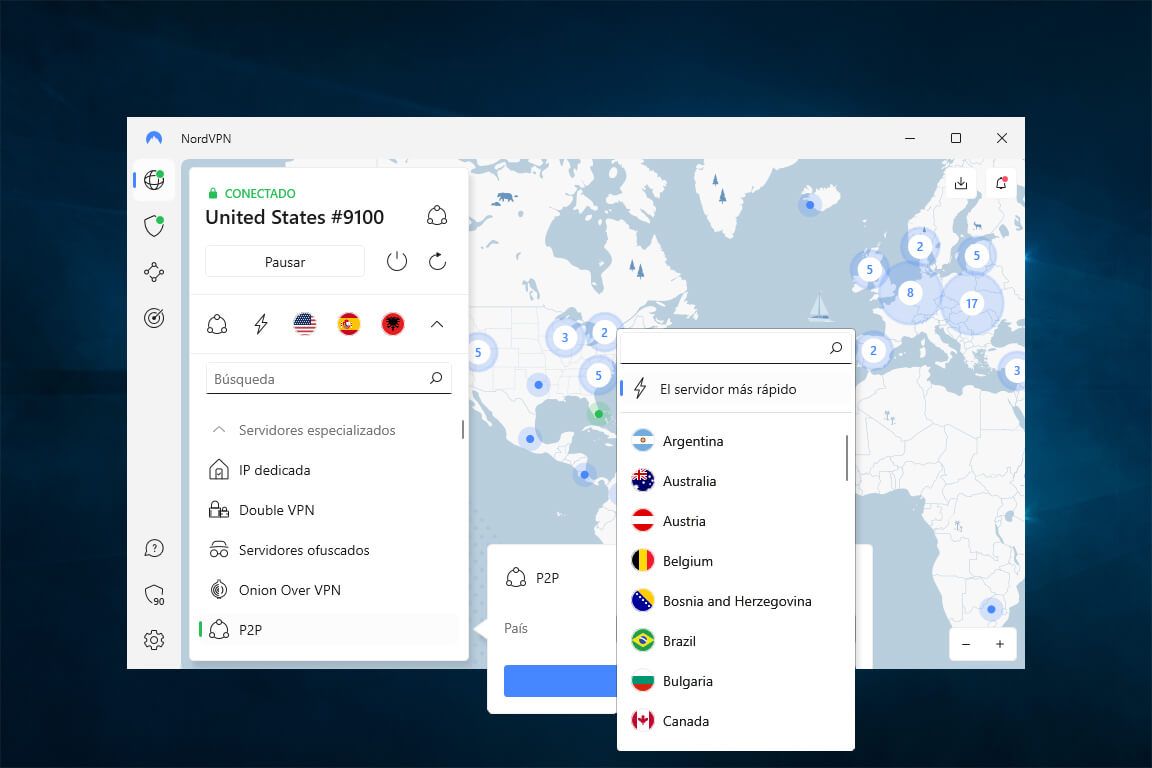Image resolution: width=1152 pixels, height=768 pixels.
Task: Open the Threat Protection shield icon in sidebar
Action: 154,226
